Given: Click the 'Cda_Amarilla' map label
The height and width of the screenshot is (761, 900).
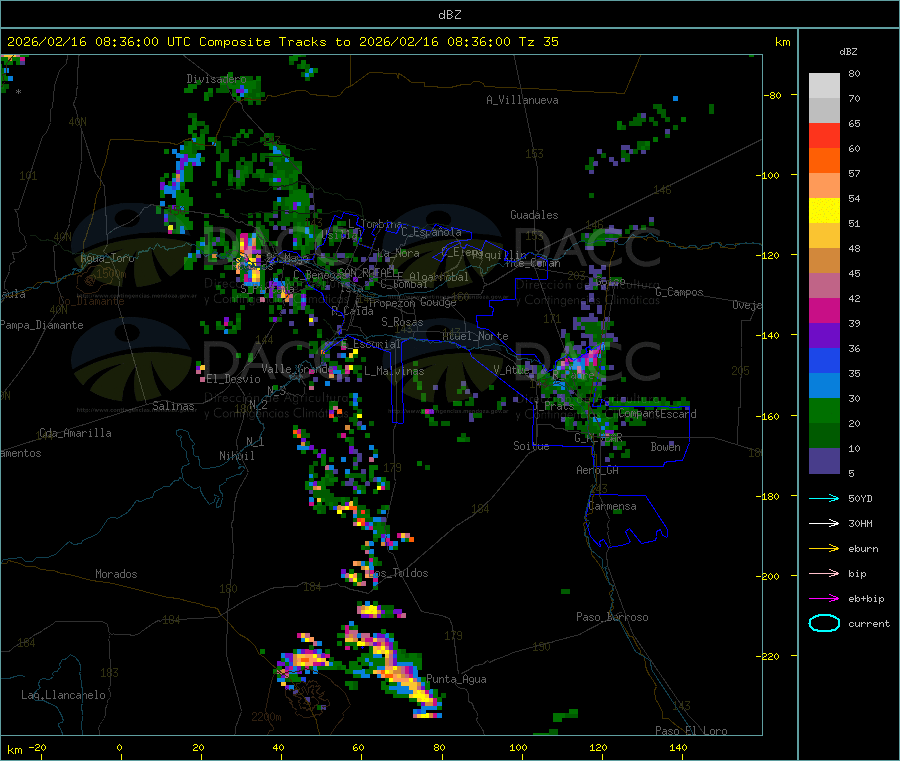Looking at the screenshot, I should [x=75, y=433].
